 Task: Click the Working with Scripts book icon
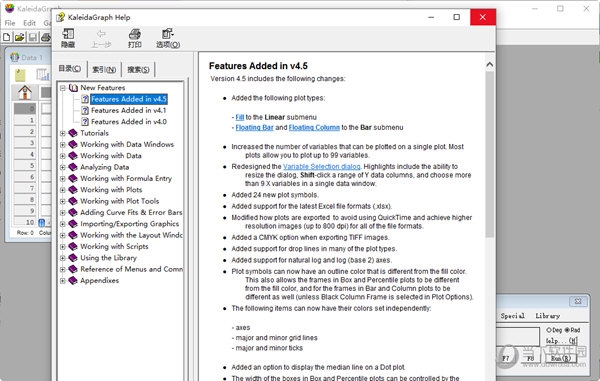tap(73, 246)
